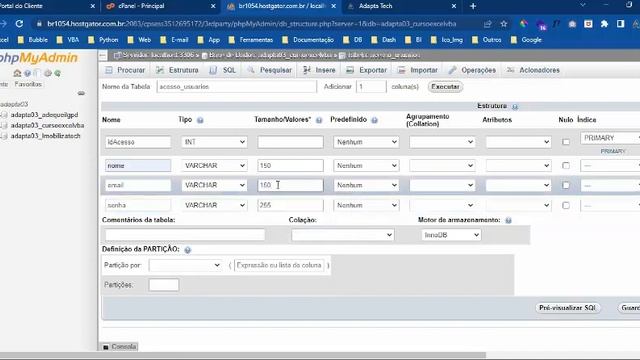Image resolution: width=640 pixels, height=360 pixels.
Task: Open the Operações tab
Action: click(472, 70)
